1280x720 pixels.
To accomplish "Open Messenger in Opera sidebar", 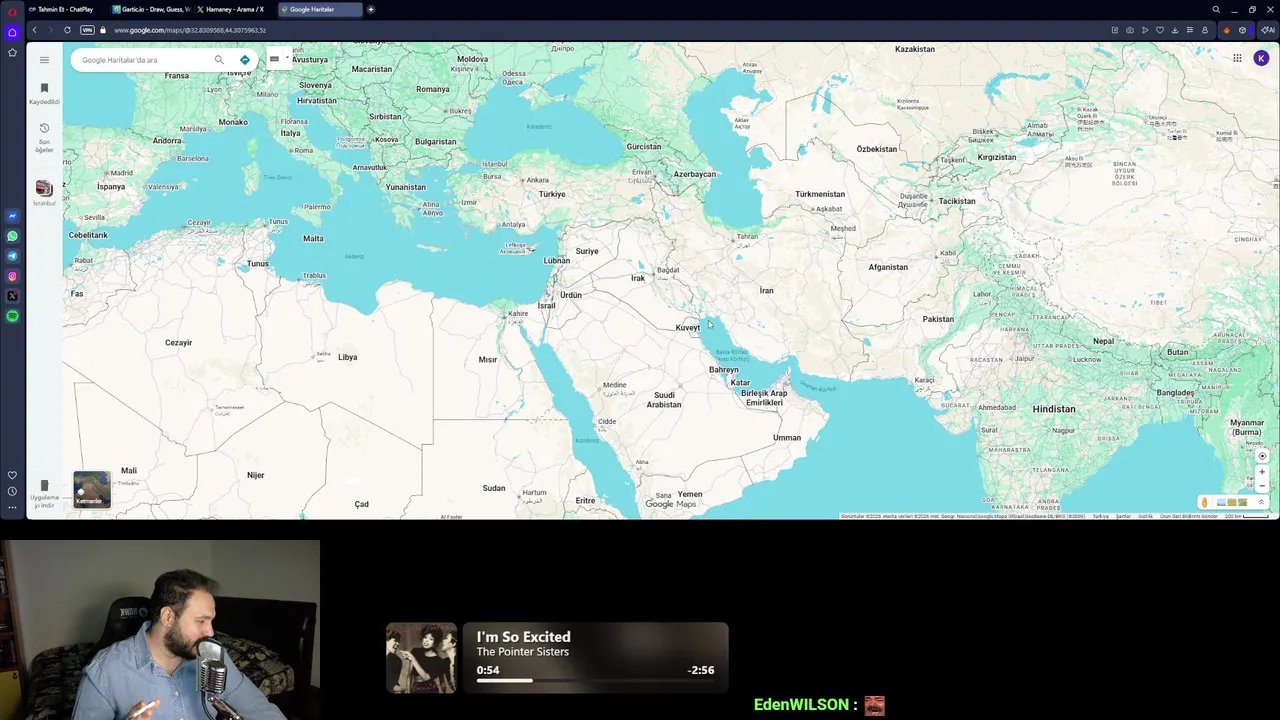I will click(x=12, y=216).
